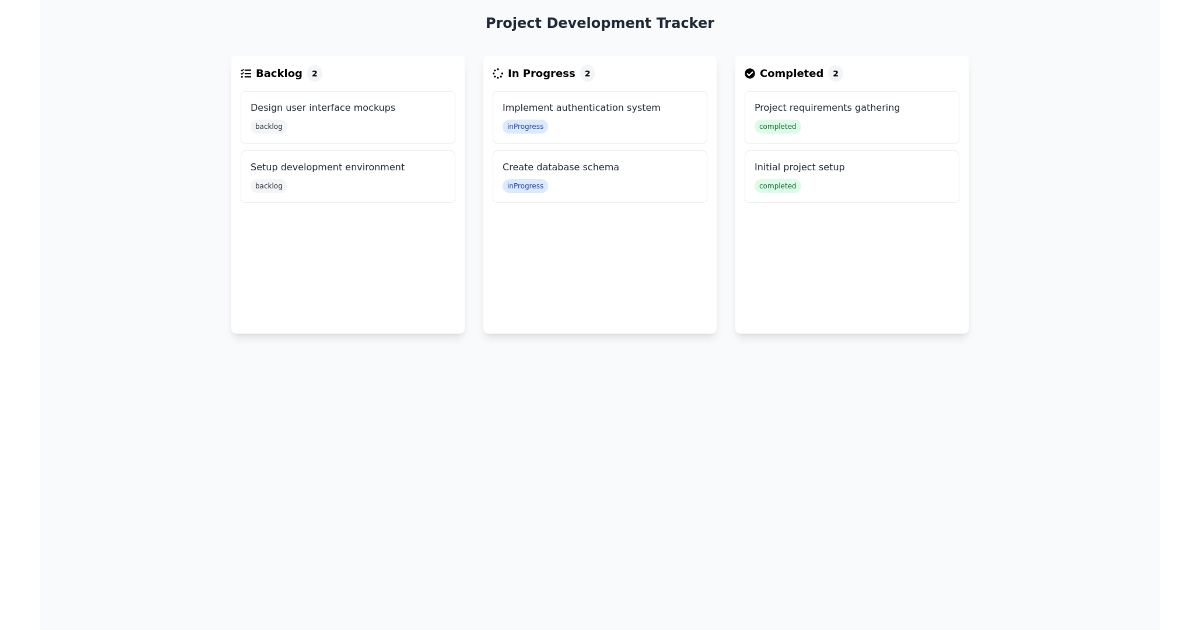Click the Backlog count badge showing 2
This screenshot has width=1200, height=630.
click(314, 73)
